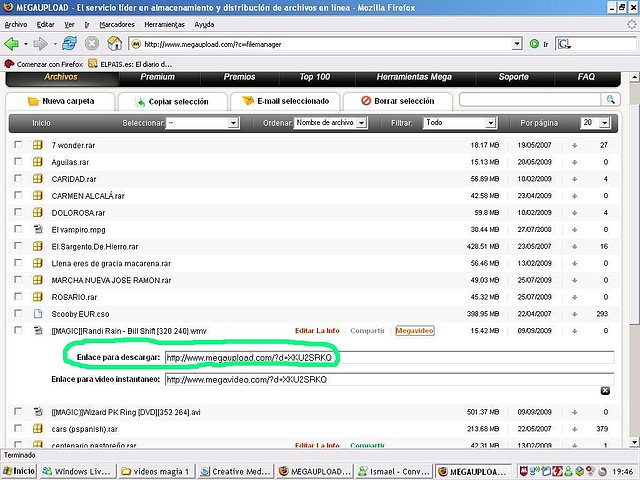Image resolution: width=640 pixels, height=480 pixels.
Task: Click archive icon of cars (pspanish).rar
Action: pyautogui.click(x=38, y=429)
